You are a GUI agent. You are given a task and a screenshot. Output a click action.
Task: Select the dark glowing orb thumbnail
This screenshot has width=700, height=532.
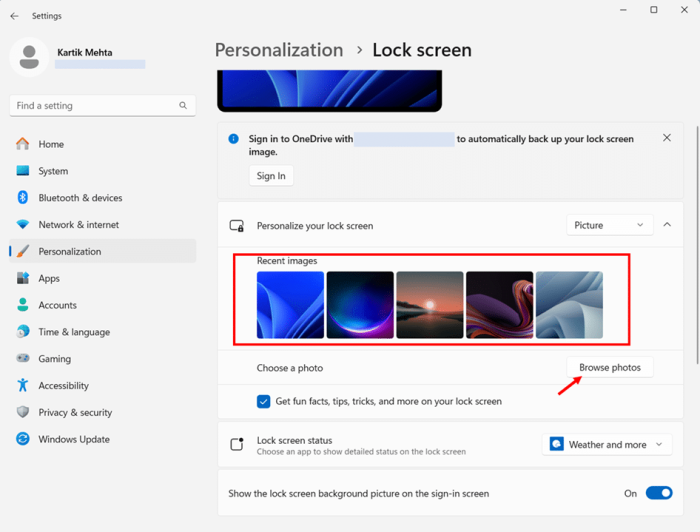point(360,305)
